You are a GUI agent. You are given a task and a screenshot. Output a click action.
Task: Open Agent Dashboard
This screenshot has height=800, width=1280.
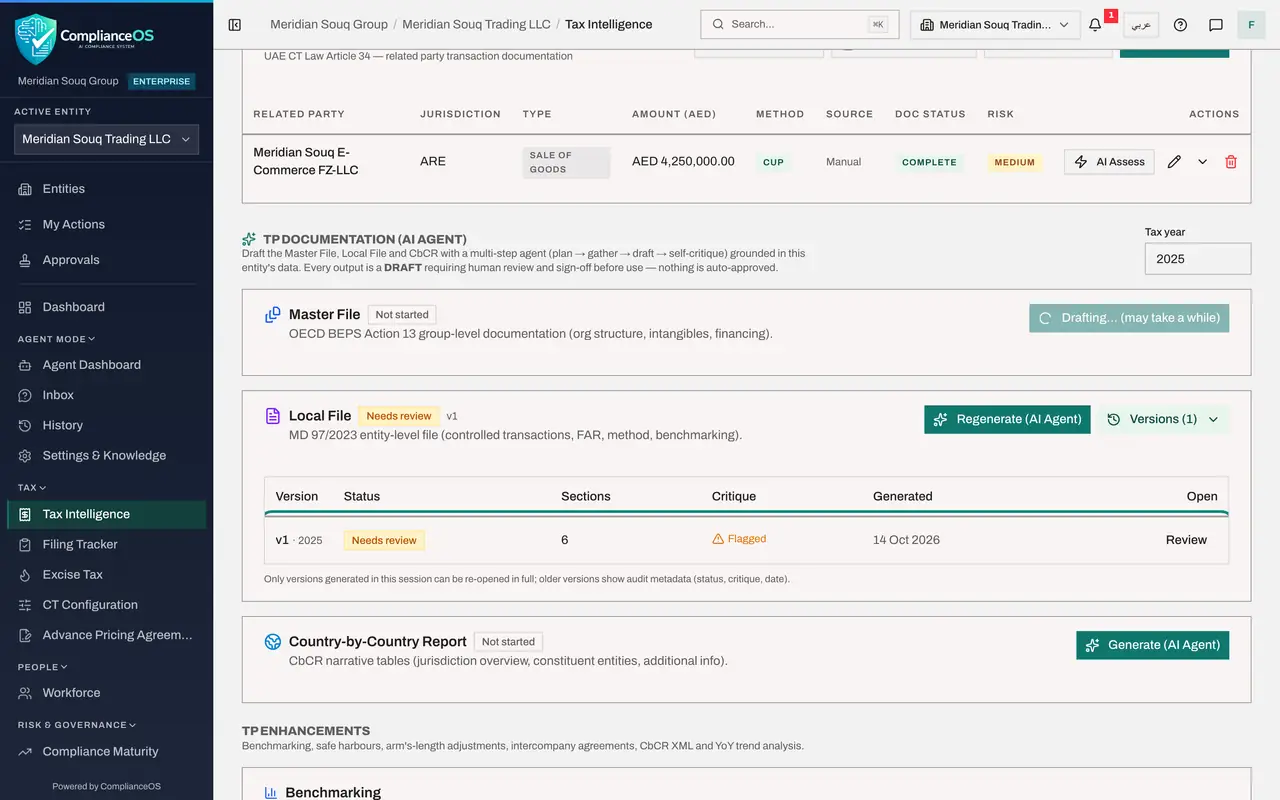pyautogui.click(x=106, y=365)
